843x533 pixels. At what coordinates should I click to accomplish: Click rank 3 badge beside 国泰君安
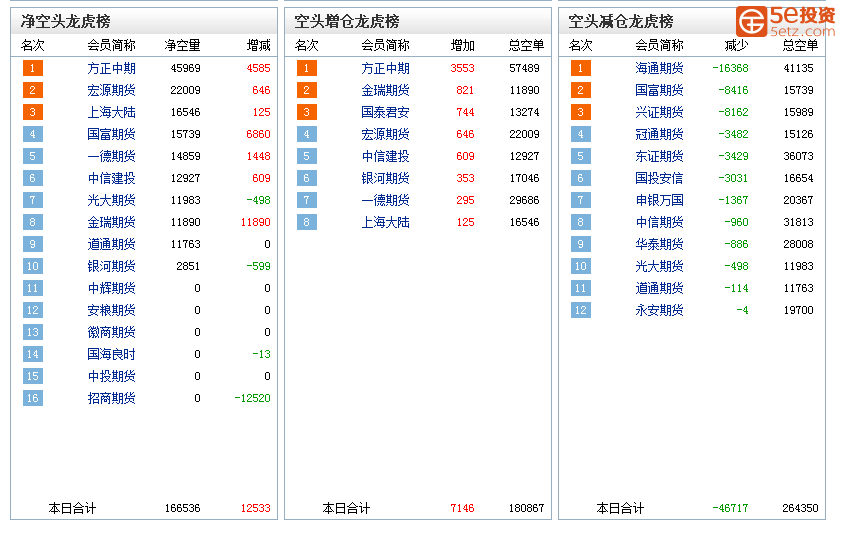[306, 112]
